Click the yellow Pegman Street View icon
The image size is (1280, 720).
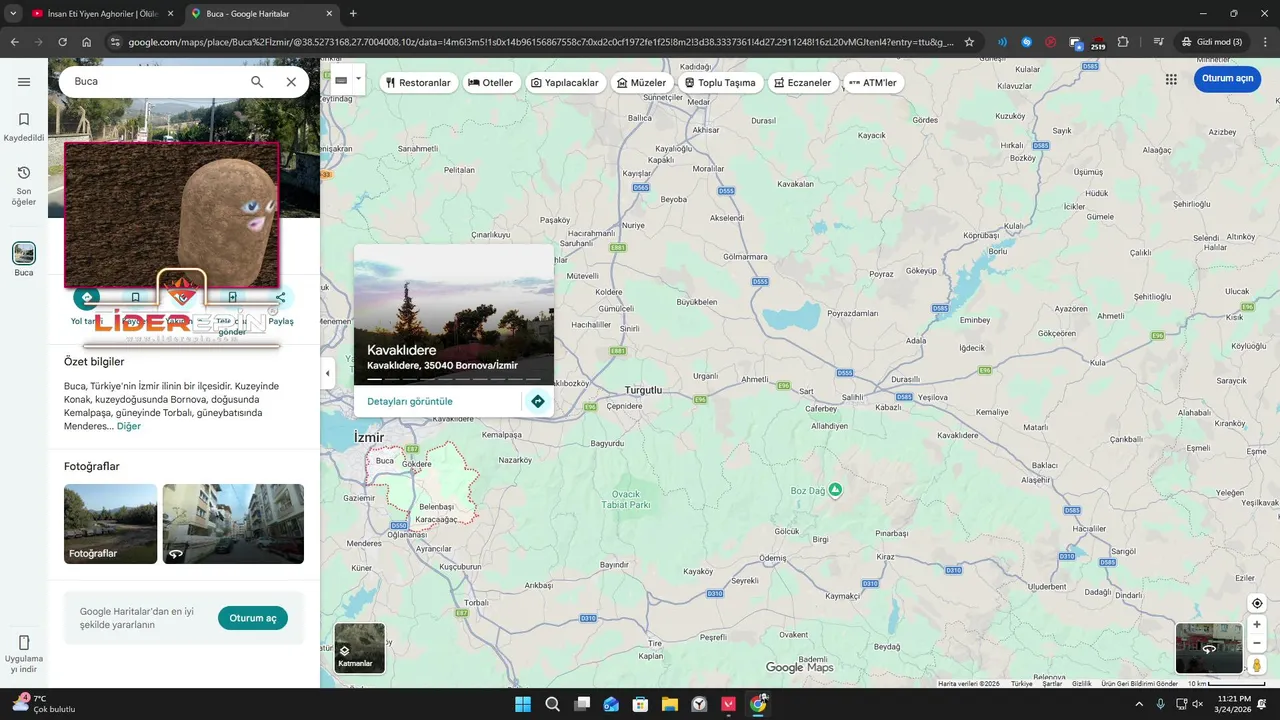1257,665
